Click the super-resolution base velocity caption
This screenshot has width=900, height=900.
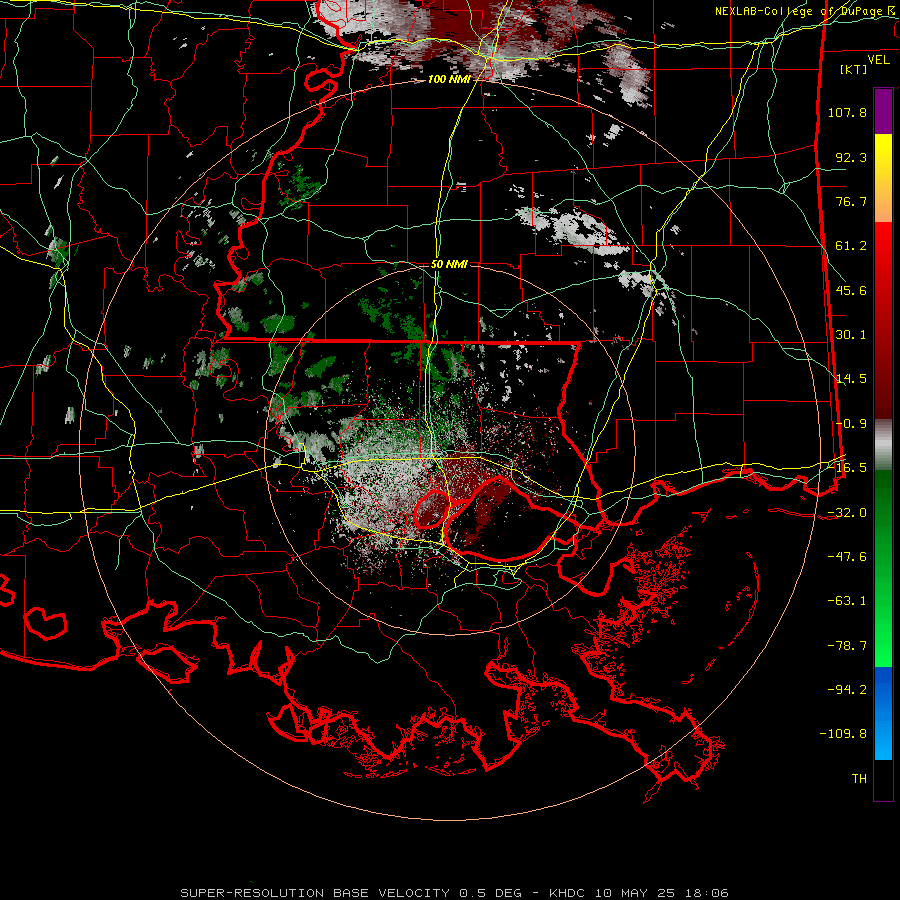coord(454,893)
